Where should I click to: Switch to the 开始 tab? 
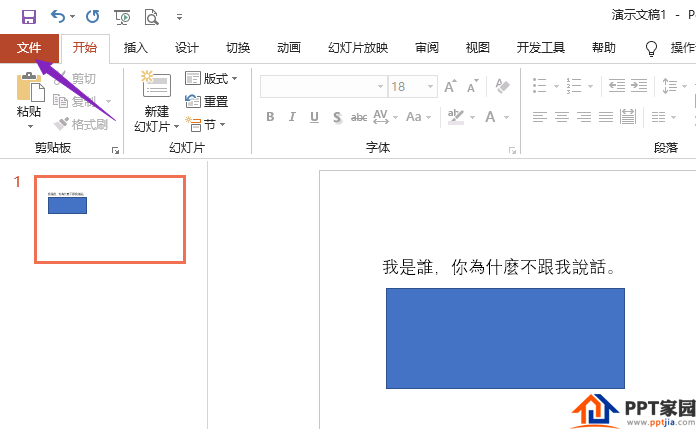(85, 48)
